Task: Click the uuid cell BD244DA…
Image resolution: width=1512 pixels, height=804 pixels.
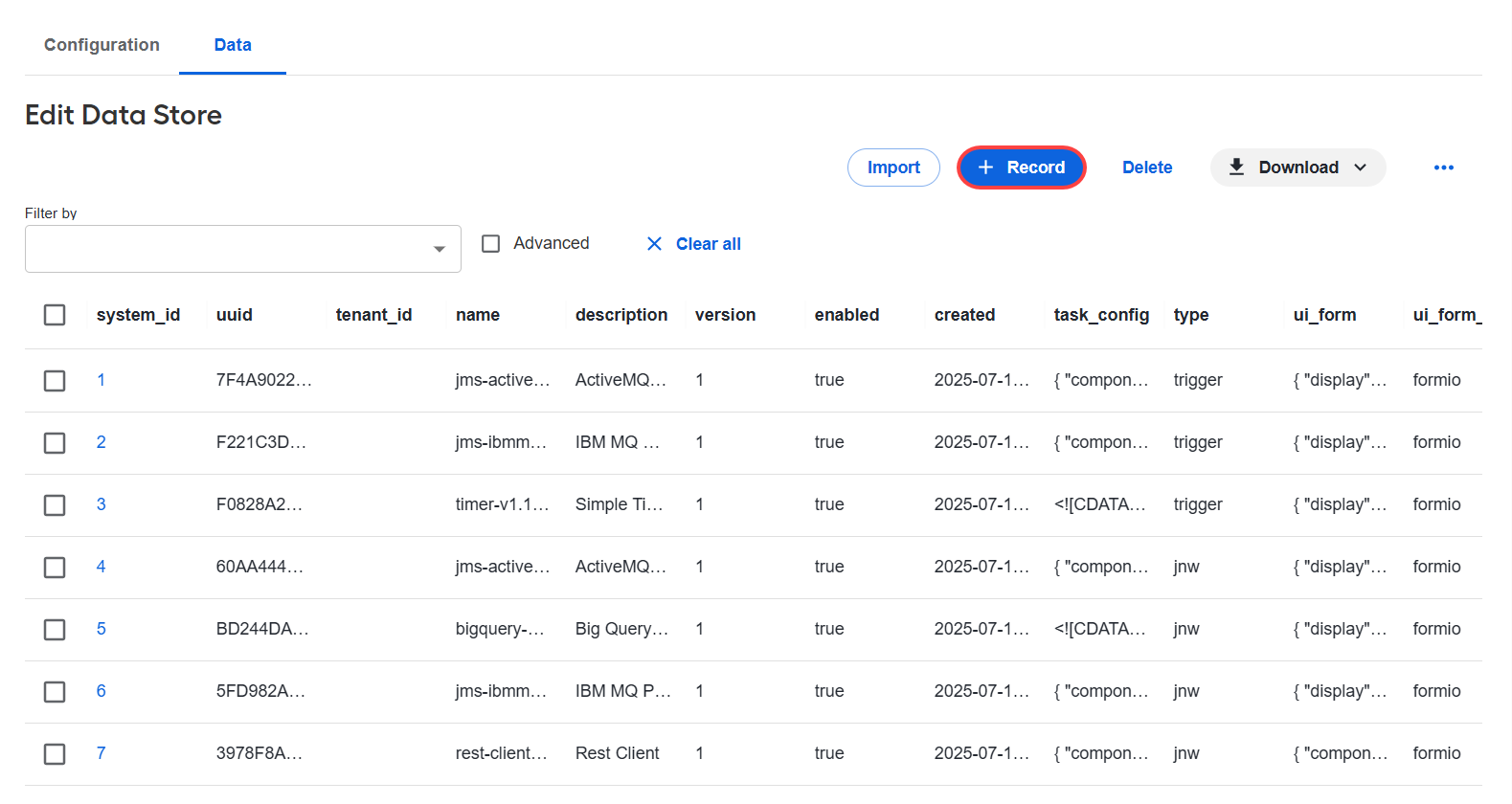Action: click(x=262, y=629)
